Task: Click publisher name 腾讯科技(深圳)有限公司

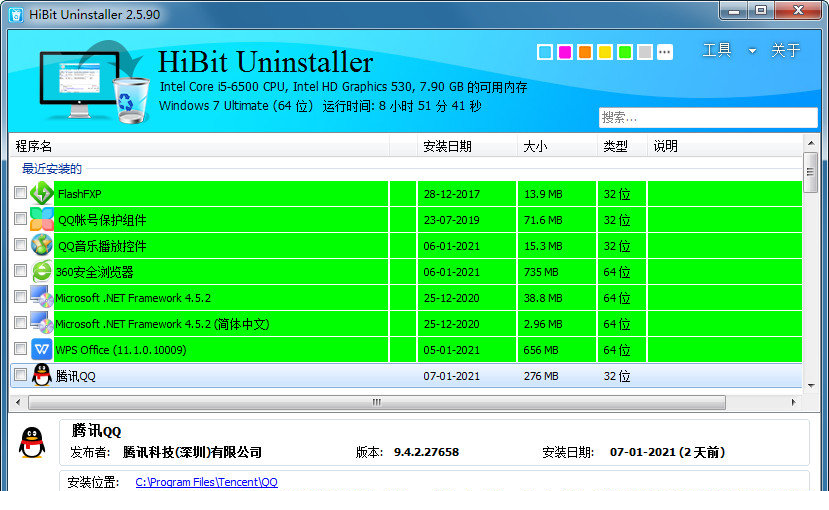Action: (192, 452)
